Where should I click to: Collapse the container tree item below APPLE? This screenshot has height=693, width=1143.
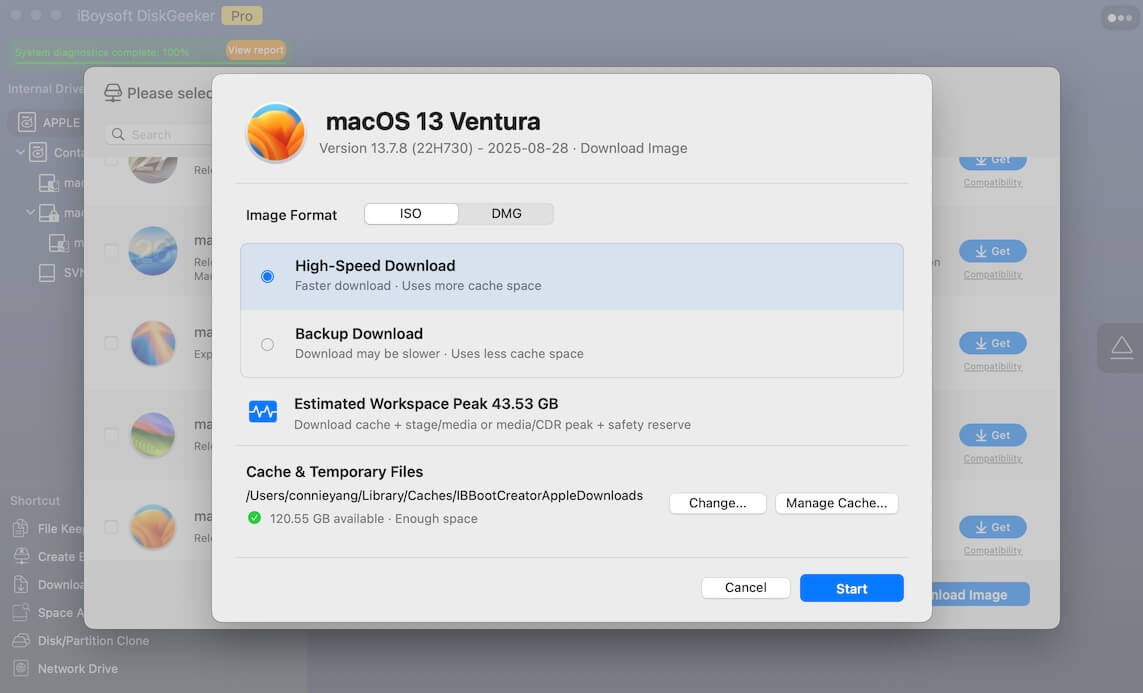point(20,152)
